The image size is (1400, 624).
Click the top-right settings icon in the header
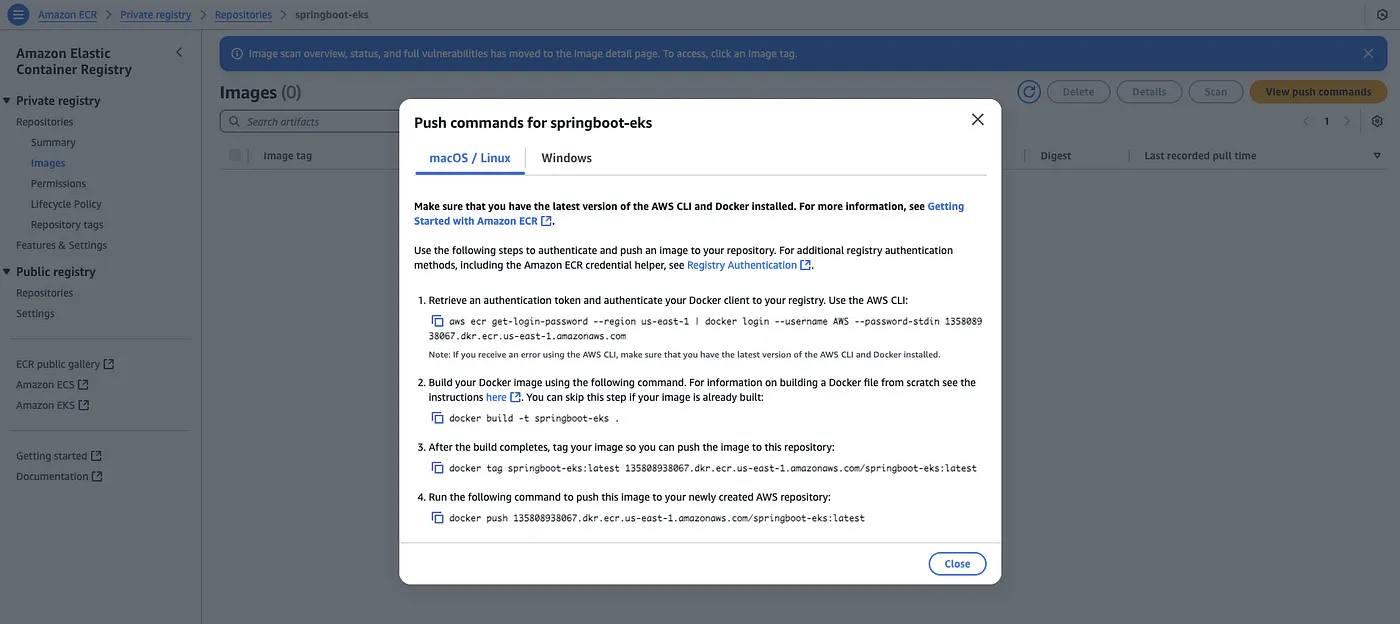coord(1382,15)
